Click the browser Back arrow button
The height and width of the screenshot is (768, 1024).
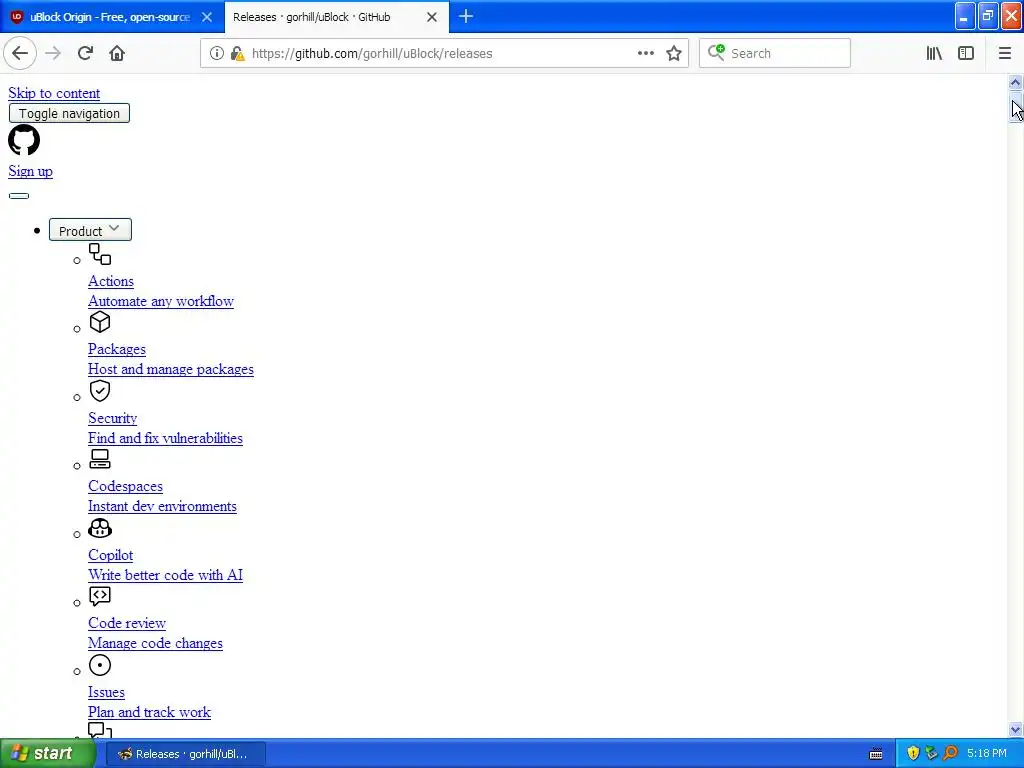point(20,54)
